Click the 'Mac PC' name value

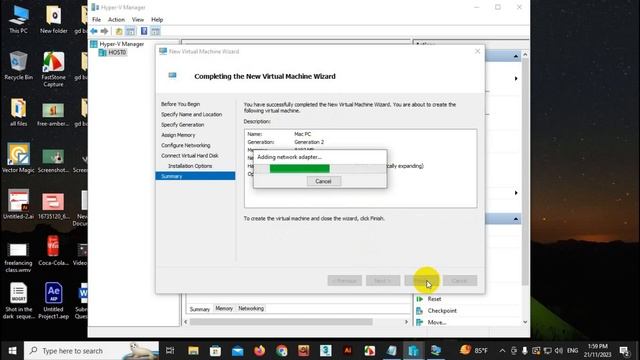click(302, 134)
